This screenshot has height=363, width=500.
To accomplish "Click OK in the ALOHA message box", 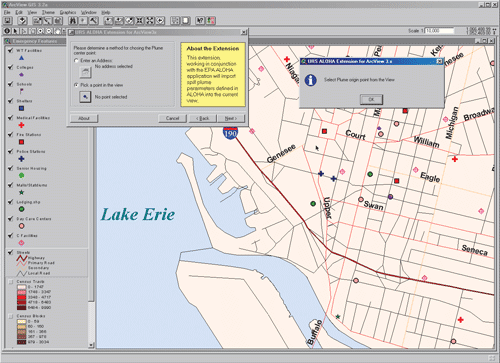I will pos(371,99).
